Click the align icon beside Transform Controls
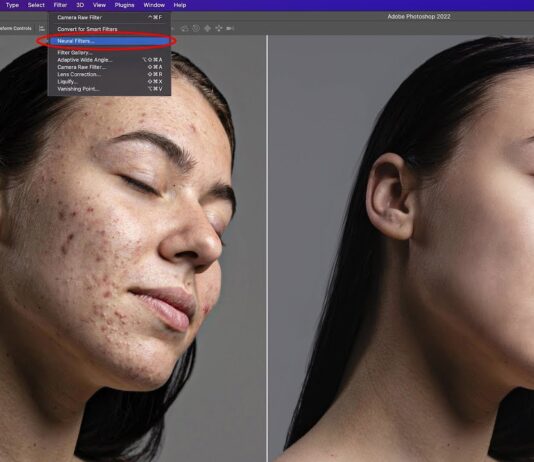534x462 pixels. [x=42, y=29]
